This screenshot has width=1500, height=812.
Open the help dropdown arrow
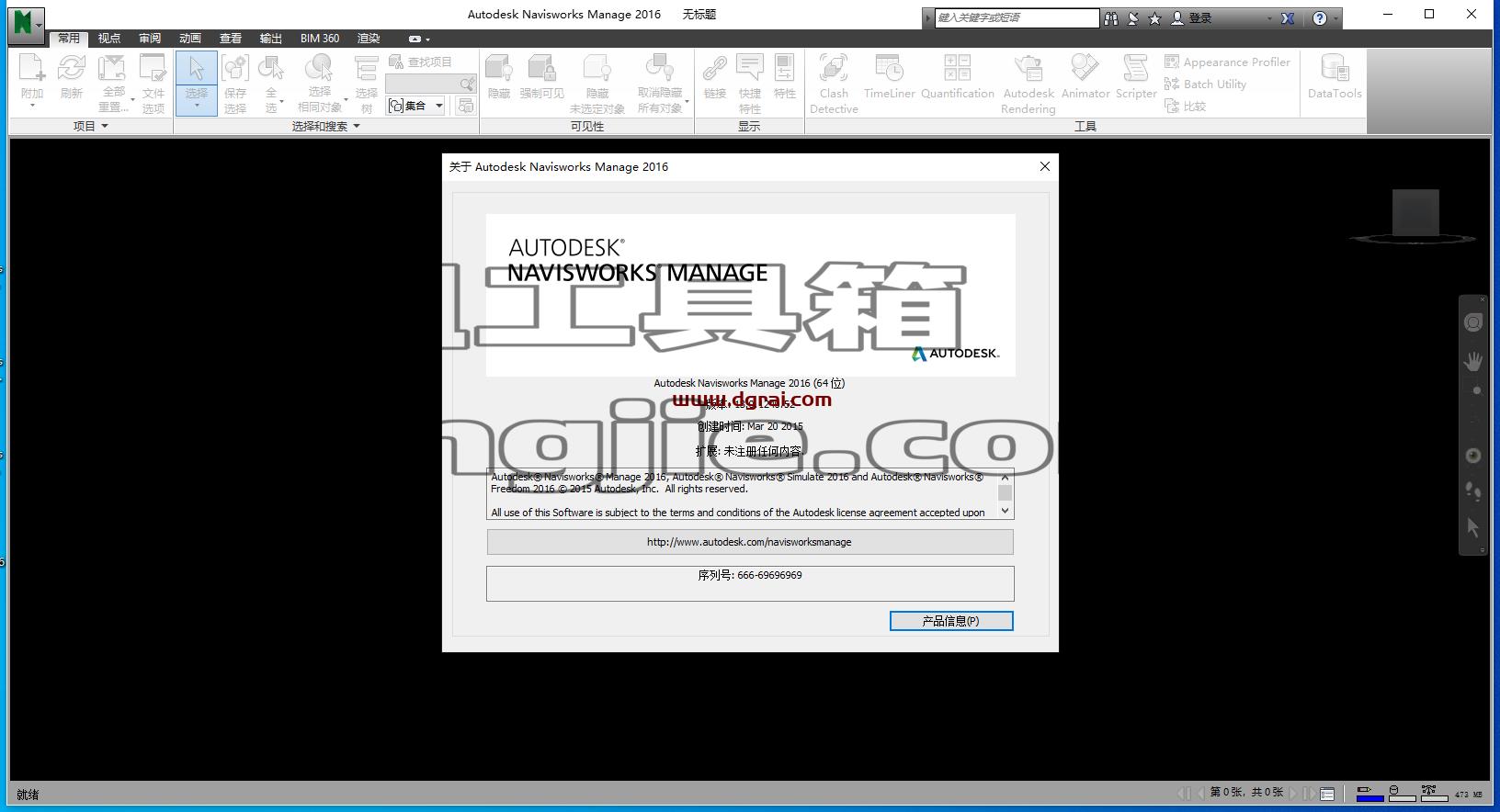[1335, 19]
